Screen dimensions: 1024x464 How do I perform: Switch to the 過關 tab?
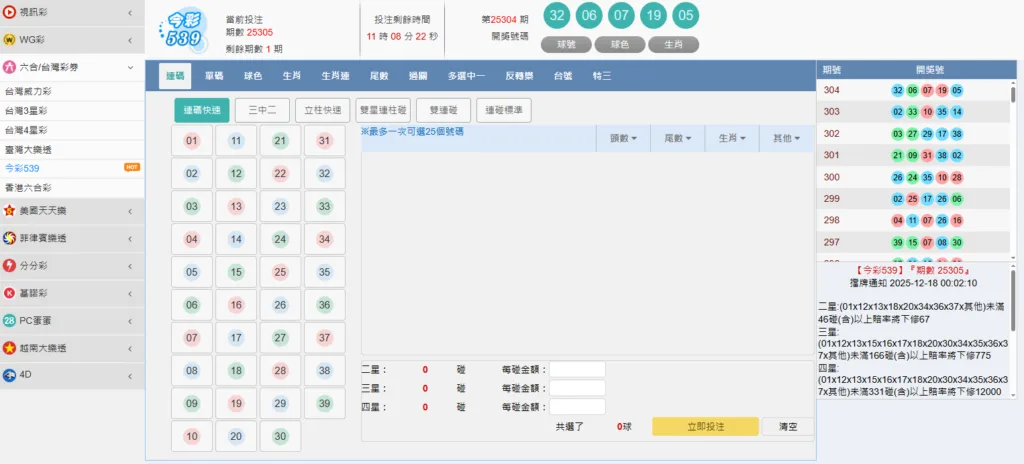pyautogui.click(x=418, y=76)
